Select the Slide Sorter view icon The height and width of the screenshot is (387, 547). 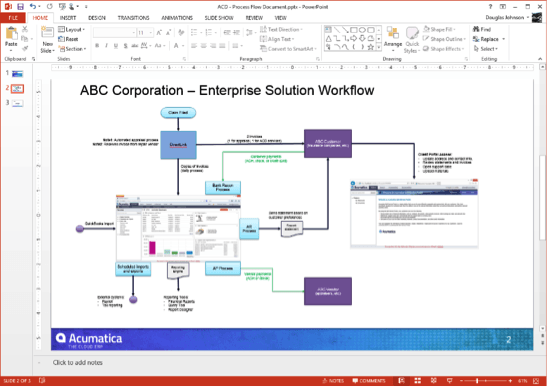coord(418,381)
